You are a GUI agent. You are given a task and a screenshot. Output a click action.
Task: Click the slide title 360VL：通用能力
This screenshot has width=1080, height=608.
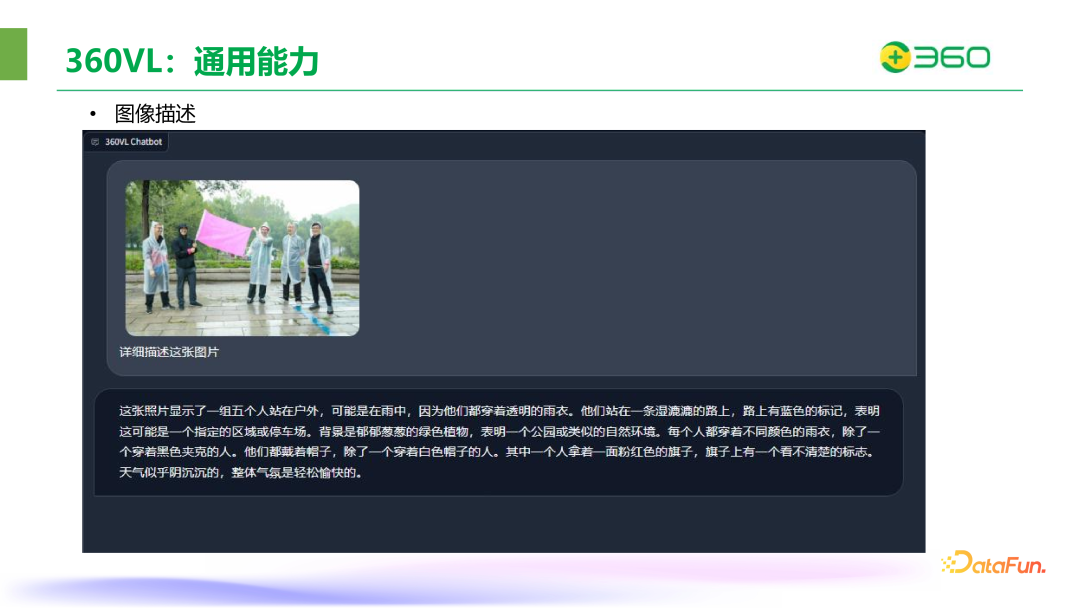pyautogui.click(x=192, y=59)
